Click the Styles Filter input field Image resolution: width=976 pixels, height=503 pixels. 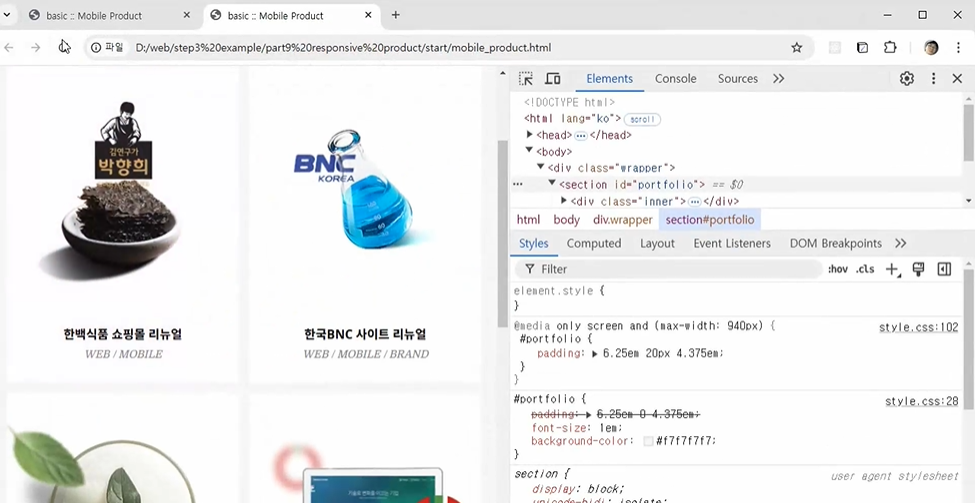coord(669,269)
